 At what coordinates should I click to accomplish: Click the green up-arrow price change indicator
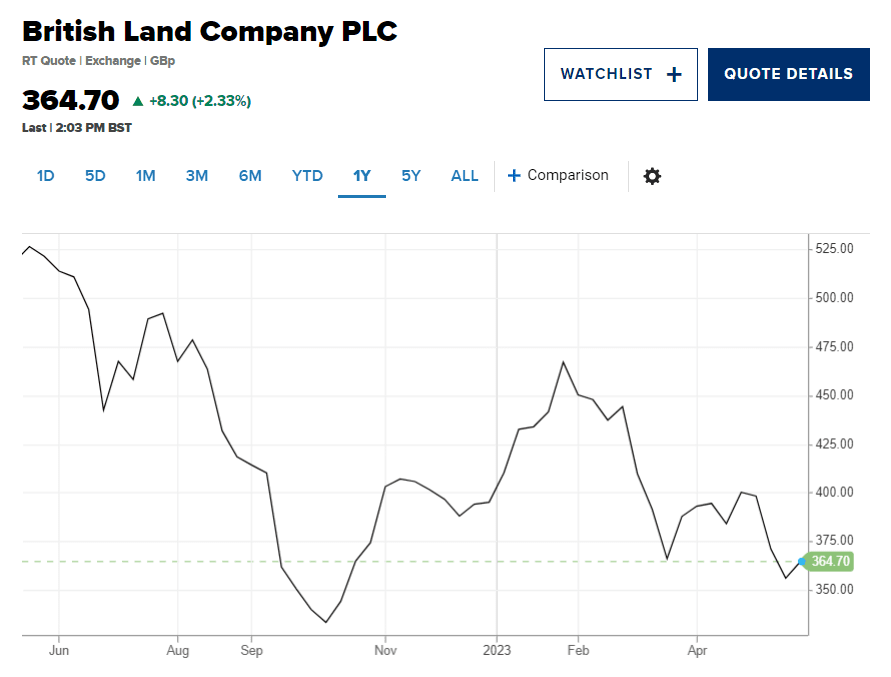(138, 101)
